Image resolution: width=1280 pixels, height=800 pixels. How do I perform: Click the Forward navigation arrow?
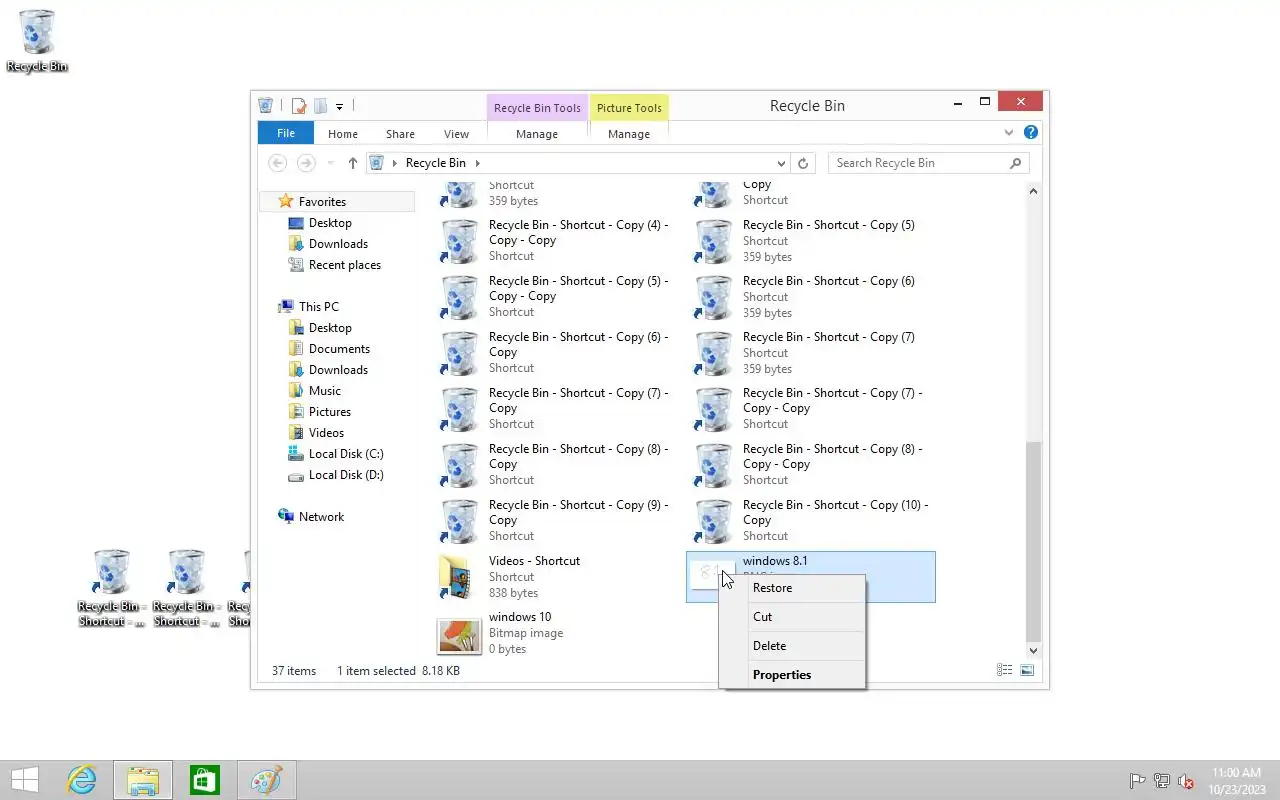[x=306, y=163]
